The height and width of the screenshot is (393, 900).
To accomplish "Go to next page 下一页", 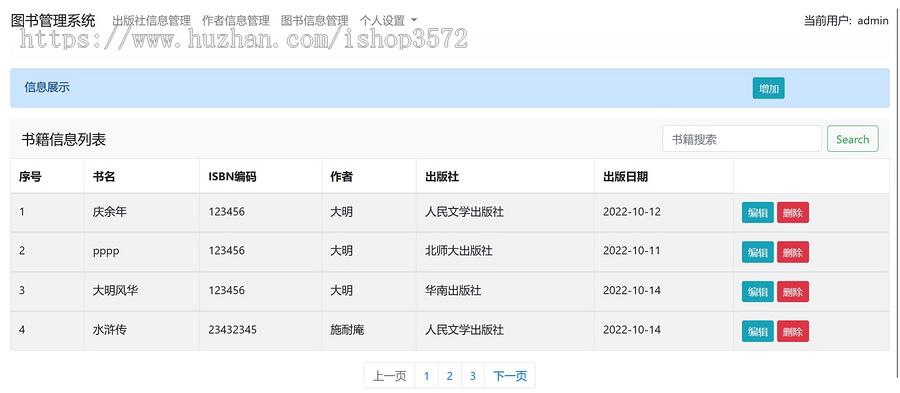I will (x=510, y=376).
